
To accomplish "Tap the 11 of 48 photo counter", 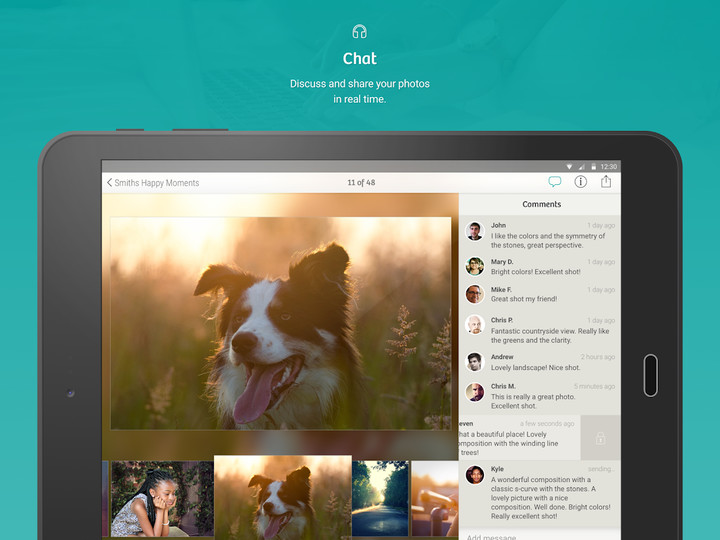I will (x=361, y=183).
